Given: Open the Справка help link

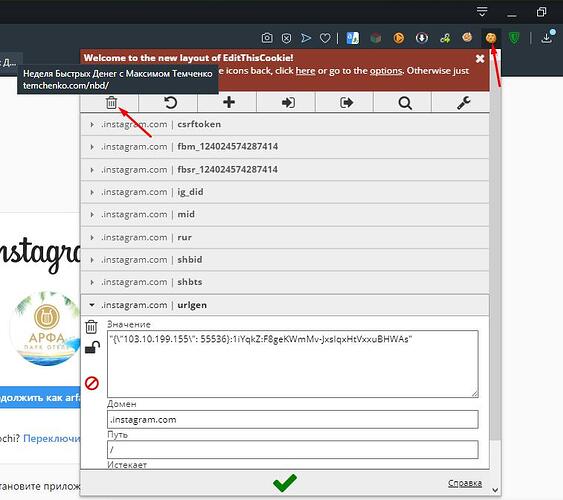Looking at the screenshot, I should coord(465,483).
